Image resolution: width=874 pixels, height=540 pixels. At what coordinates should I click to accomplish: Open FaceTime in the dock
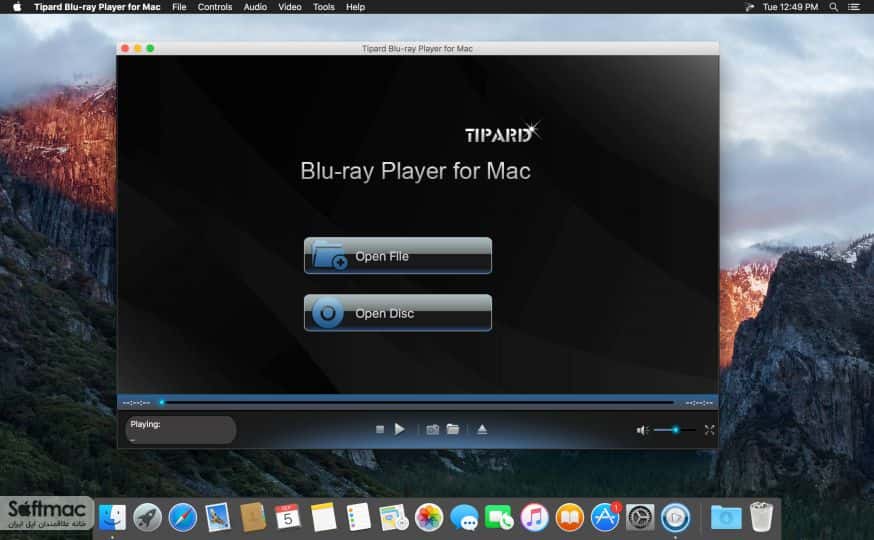pyautogui.click(x=499, y=518)
